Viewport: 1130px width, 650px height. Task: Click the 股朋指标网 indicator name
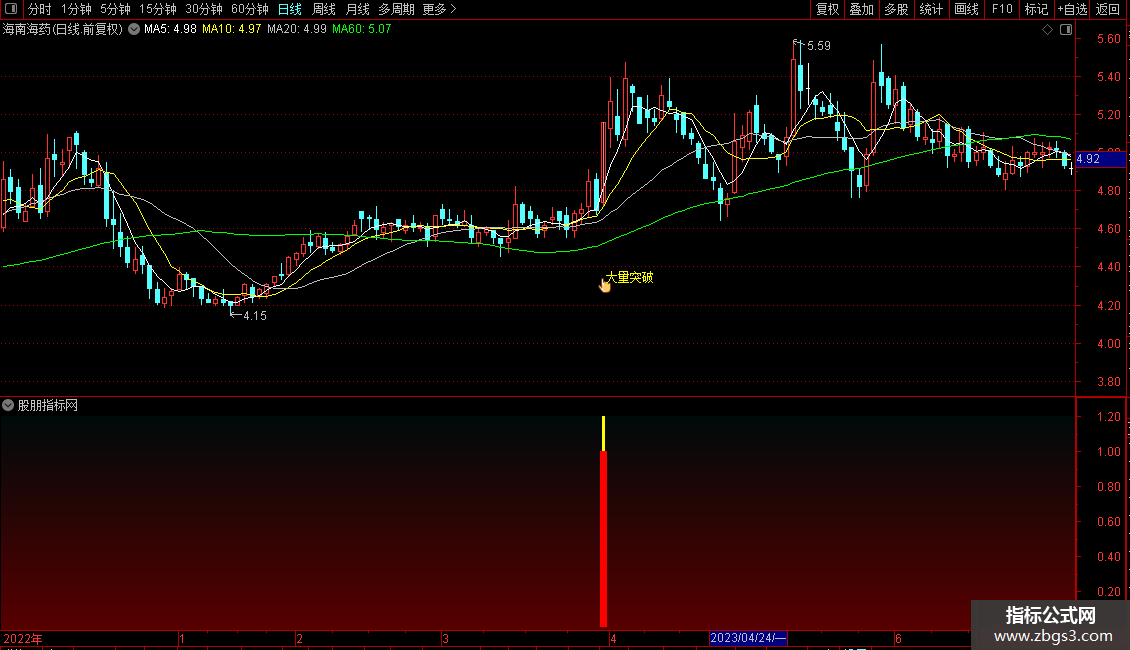pos(48,406)
